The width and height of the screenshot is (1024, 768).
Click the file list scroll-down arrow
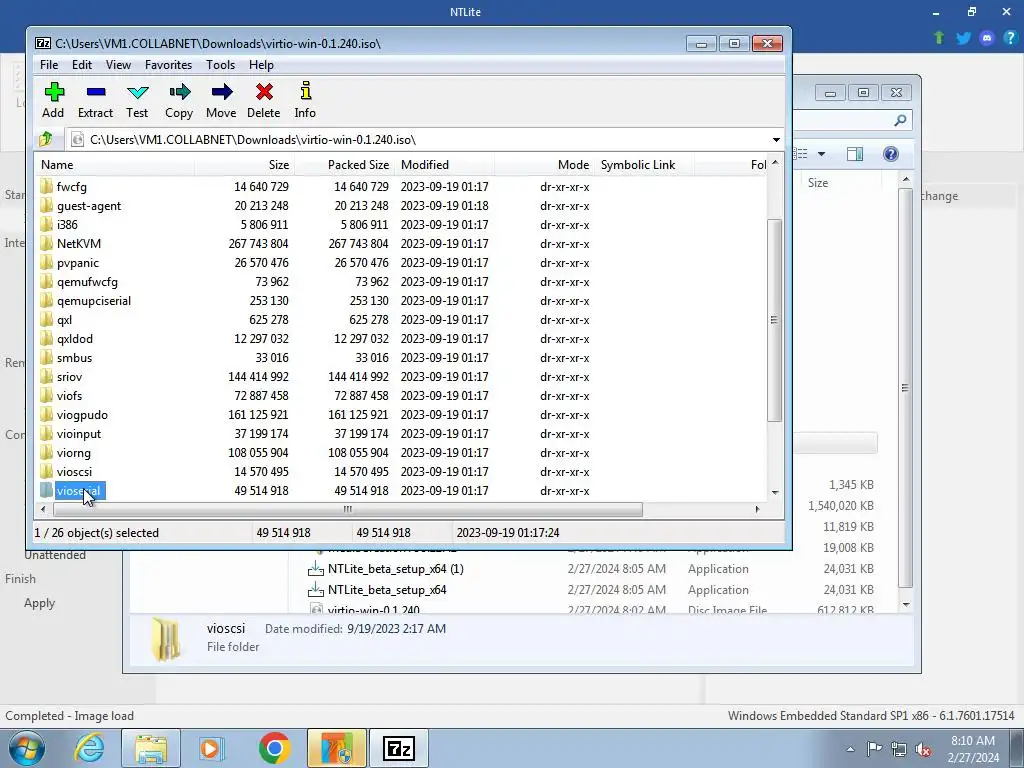coord(775,492)
